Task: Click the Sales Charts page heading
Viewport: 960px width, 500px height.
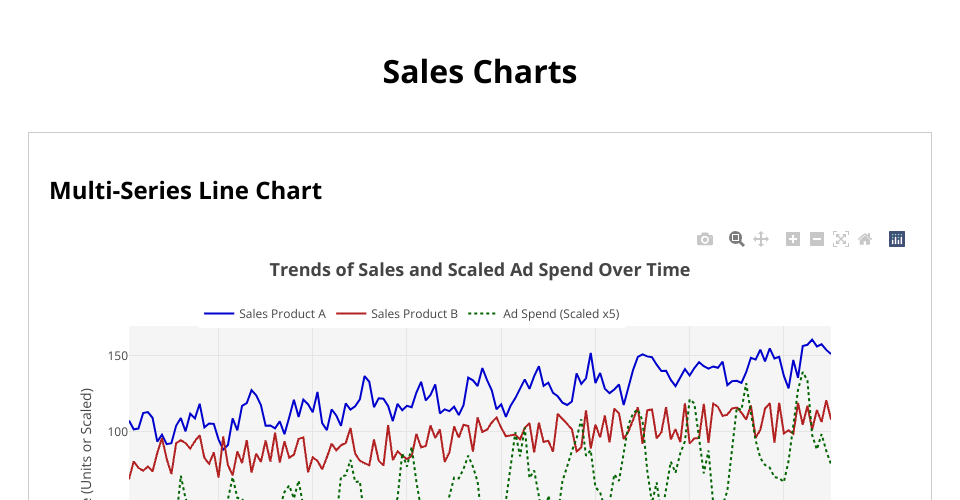Action: click(480, 72)
